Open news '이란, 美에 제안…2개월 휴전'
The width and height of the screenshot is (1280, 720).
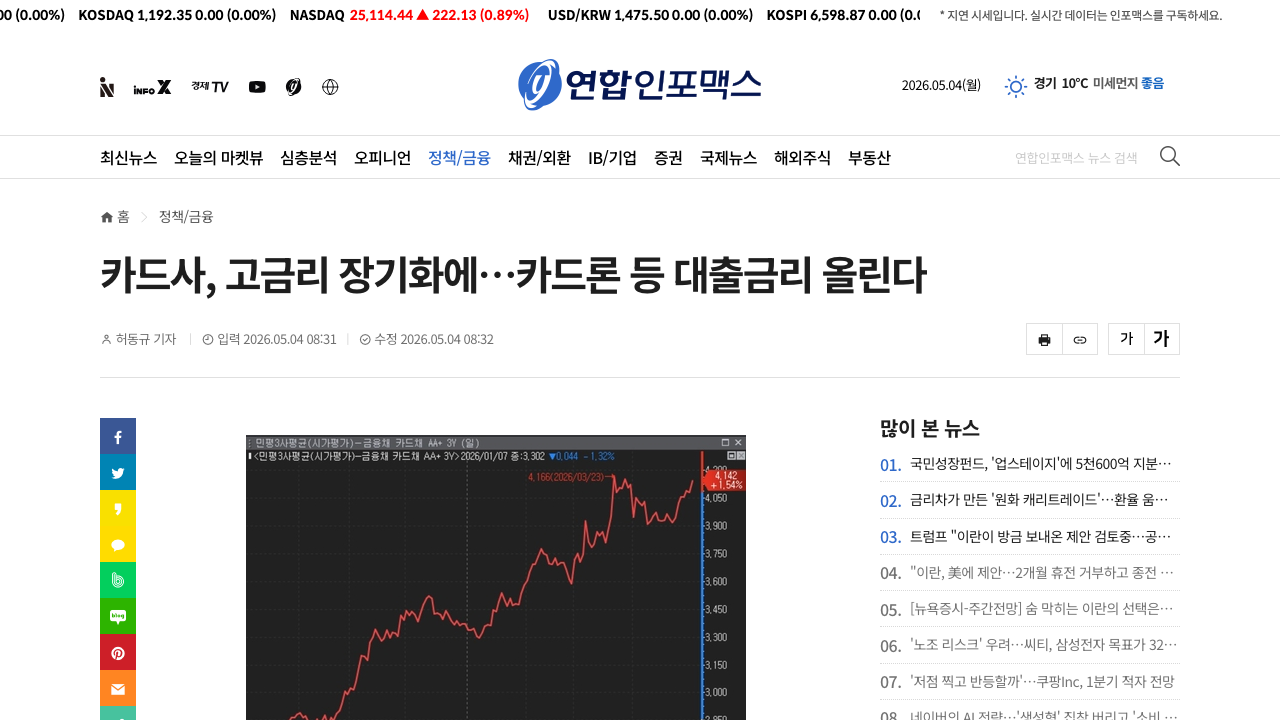point(1042,572)
